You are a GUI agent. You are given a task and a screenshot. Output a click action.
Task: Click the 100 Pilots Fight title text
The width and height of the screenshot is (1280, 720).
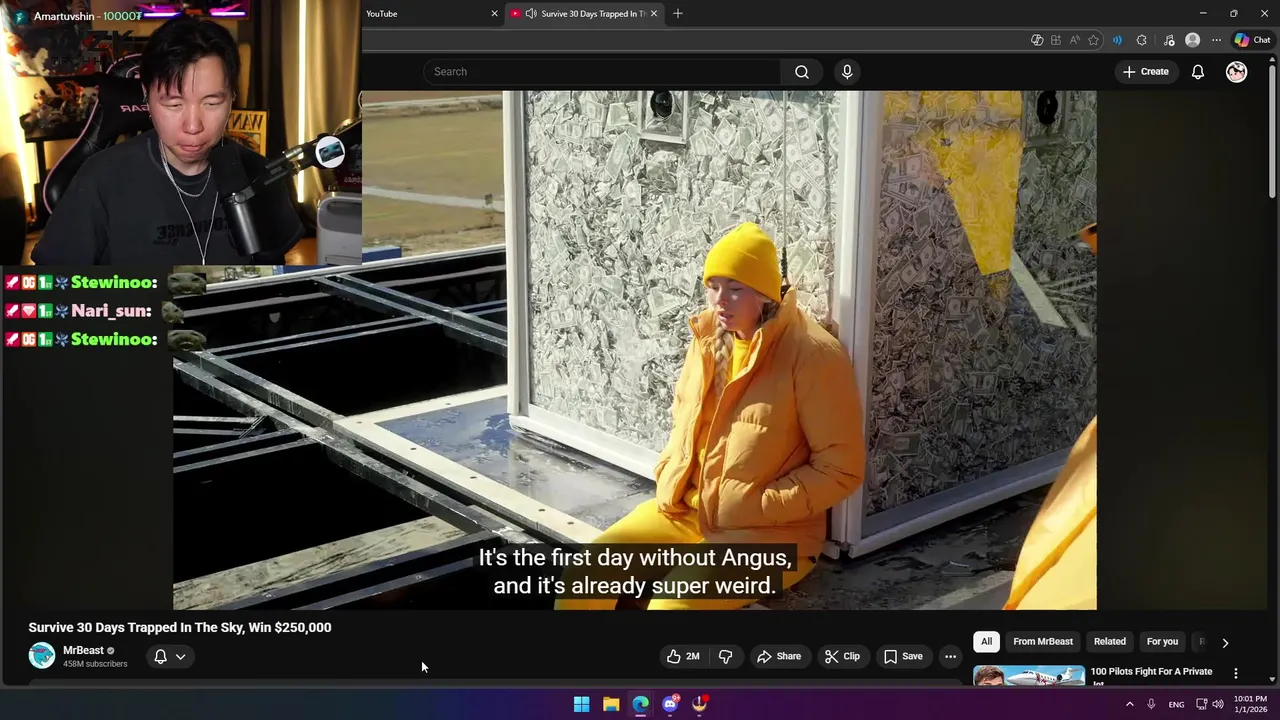click(1151, 672)
